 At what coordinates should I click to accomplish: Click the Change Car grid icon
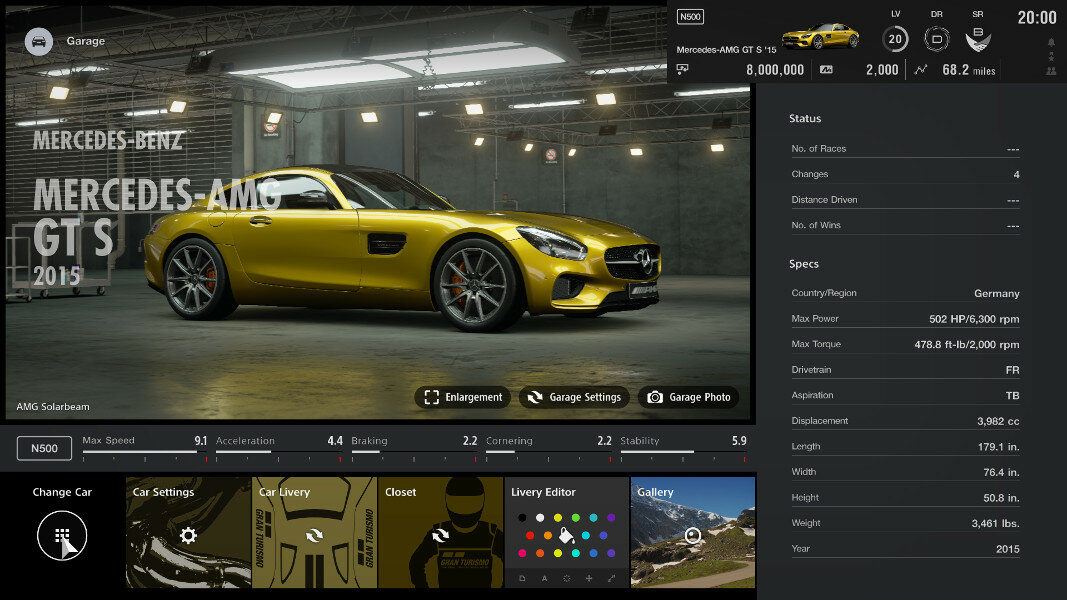pyautogui.click(x=60, y=536)
